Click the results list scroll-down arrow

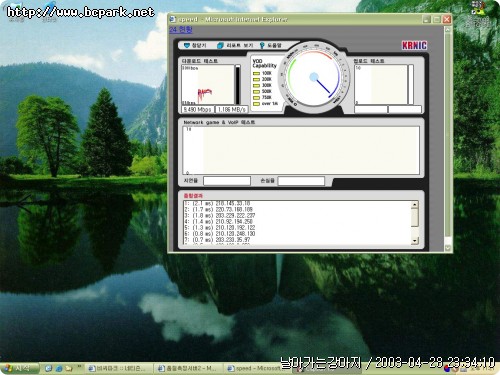click(x=415, y=241)
